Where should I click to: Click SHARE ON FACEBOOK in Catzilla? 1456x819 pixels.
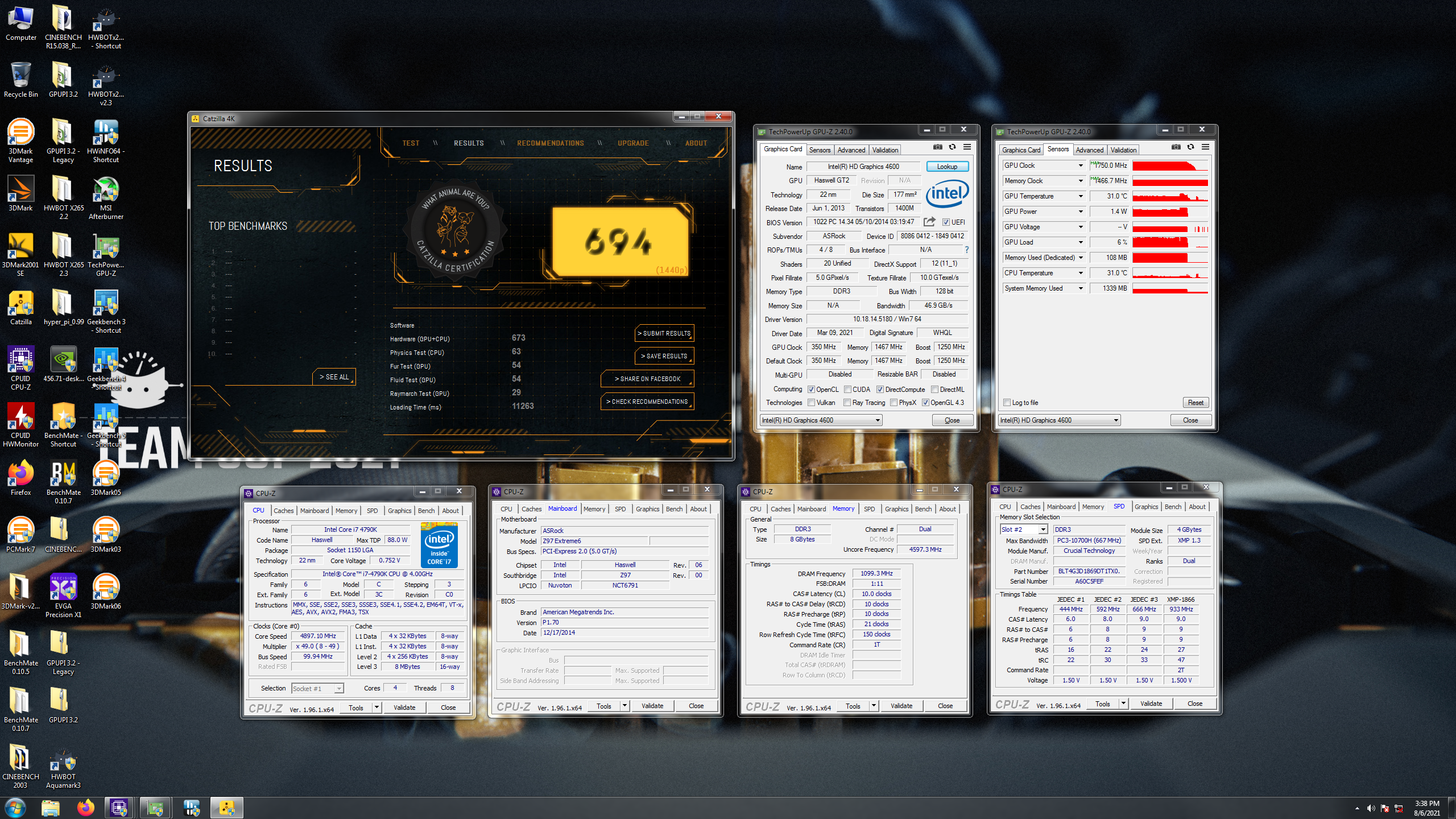(x=647, y=379)
